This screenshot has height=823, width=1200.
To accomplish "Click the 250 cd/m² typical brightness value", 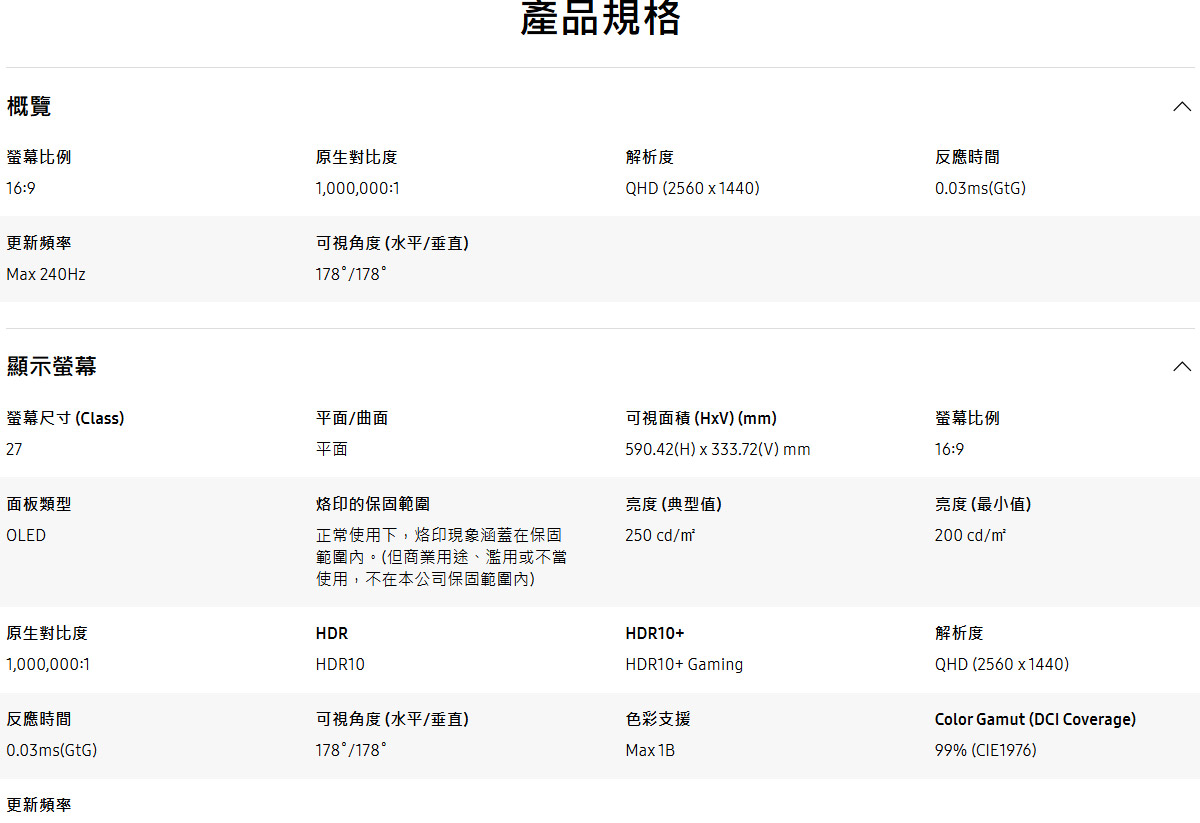I will pyautogui.click(x=660, y=535).
